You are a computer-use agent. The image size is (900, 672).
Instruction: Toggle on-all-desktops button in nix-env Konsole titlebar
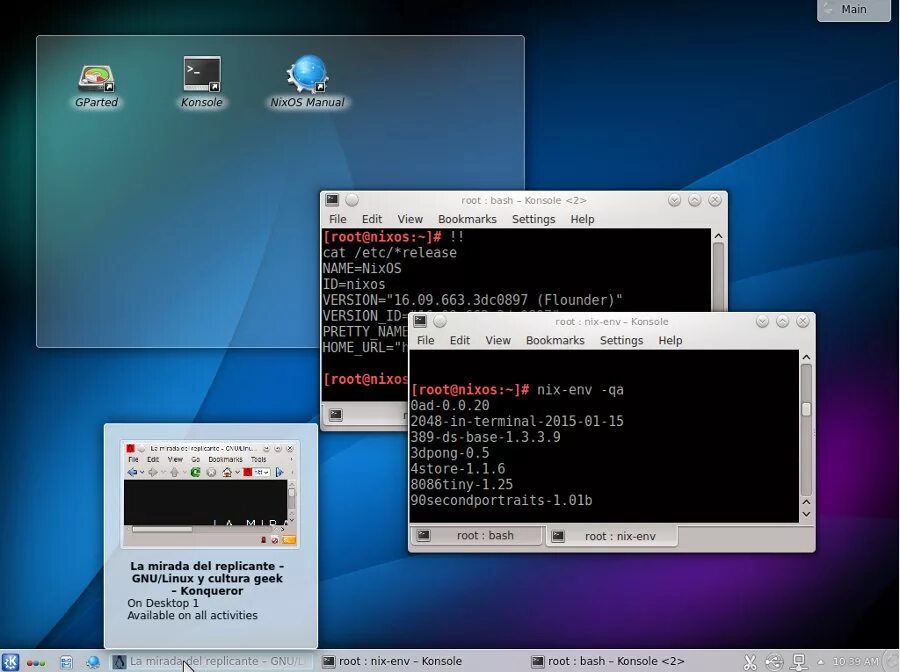[440, 321]
